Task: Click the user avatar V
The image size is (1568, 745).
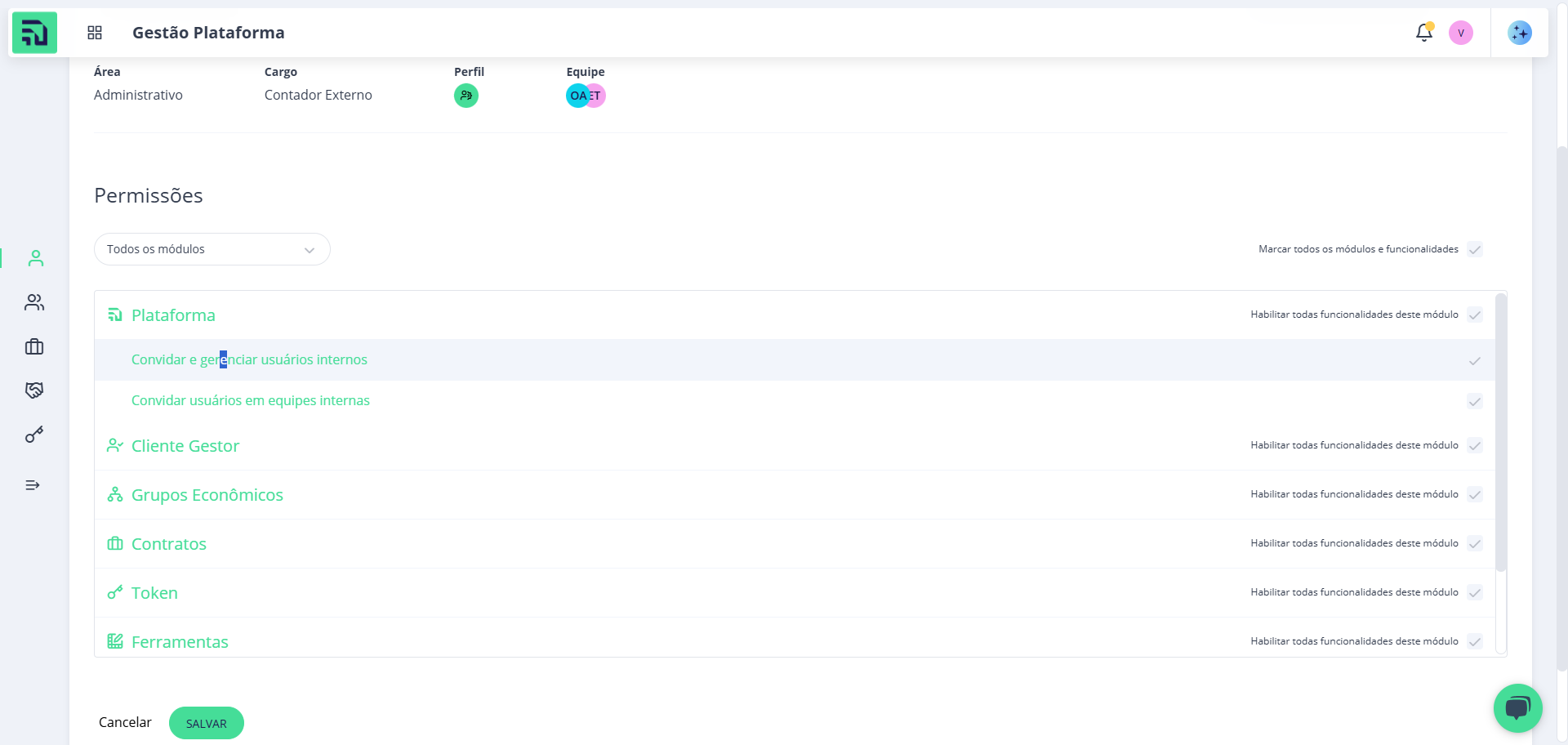Action: 1460,33
